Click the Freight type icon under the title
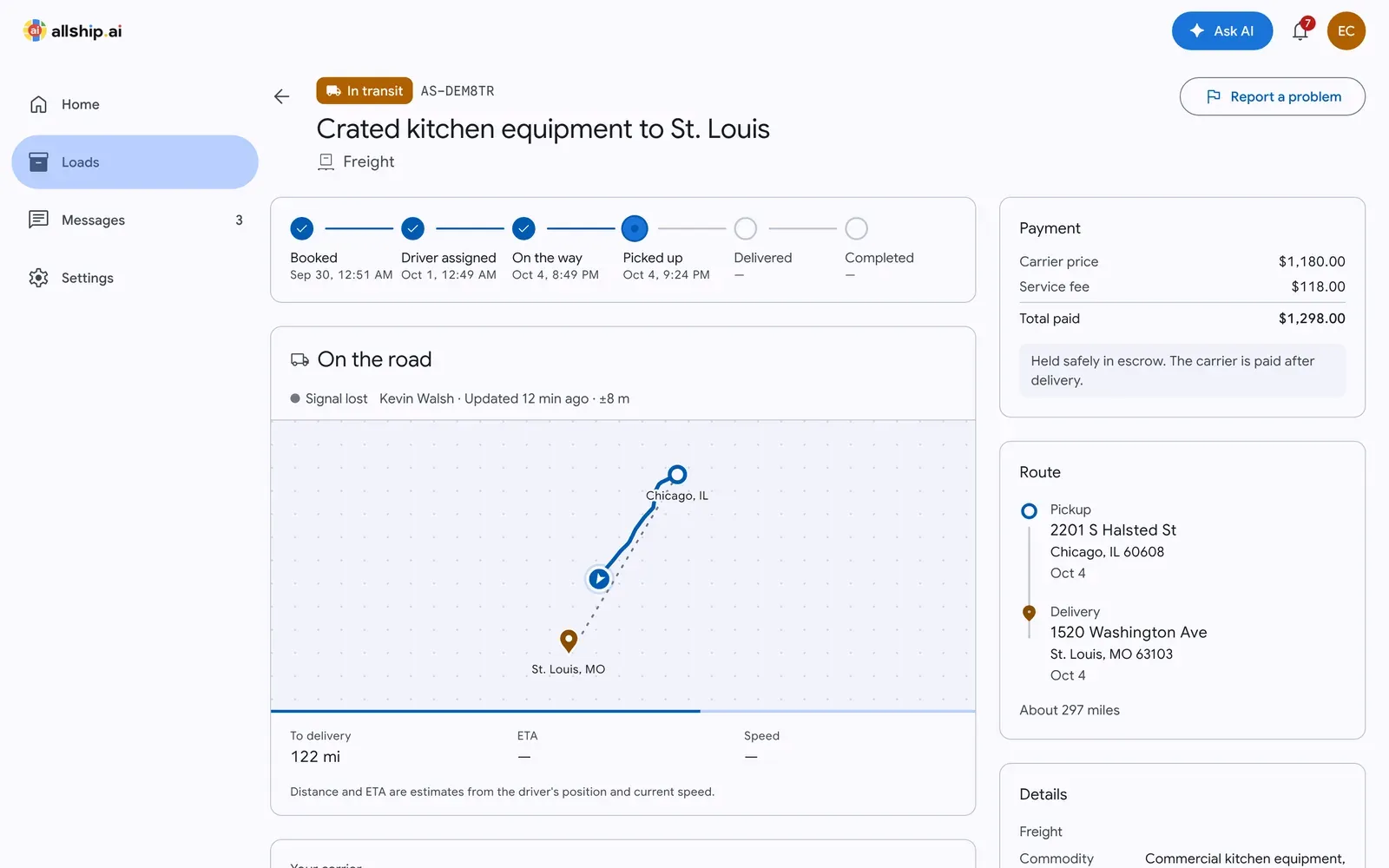This screenshot has width=1389, height=868. [x=326, y=161]
